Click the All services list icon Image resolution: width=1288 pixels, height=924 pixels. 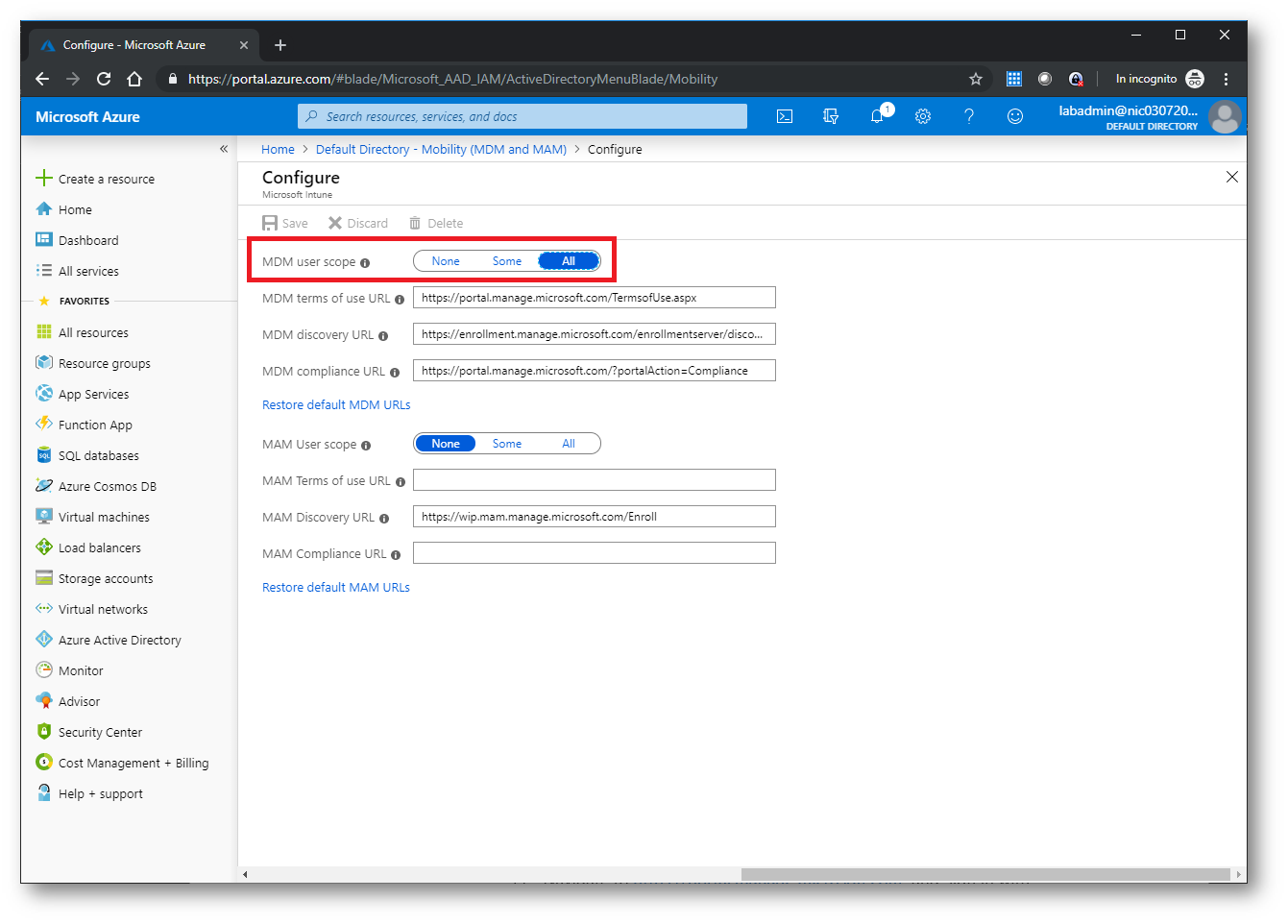(43, 271)
